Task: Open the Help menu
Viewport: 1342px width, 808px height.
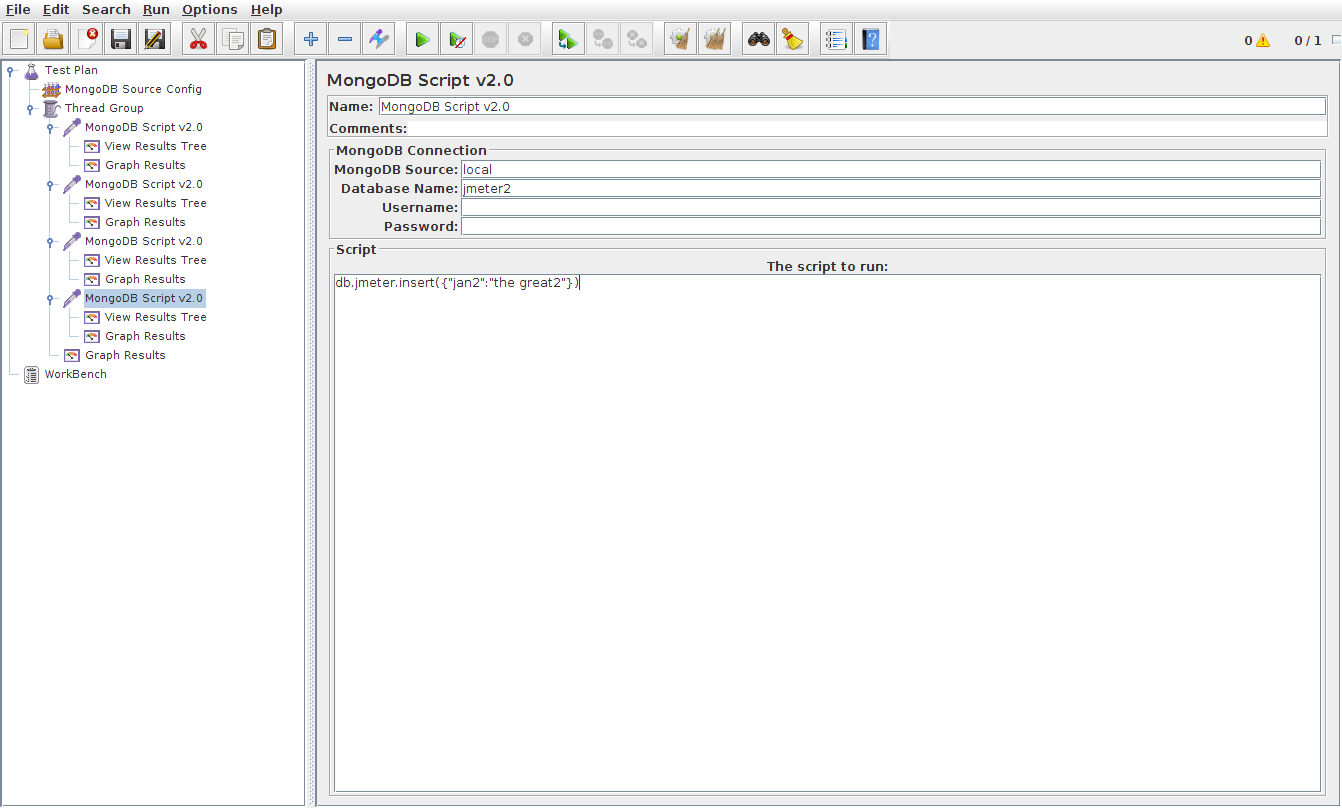Action: 266,9
